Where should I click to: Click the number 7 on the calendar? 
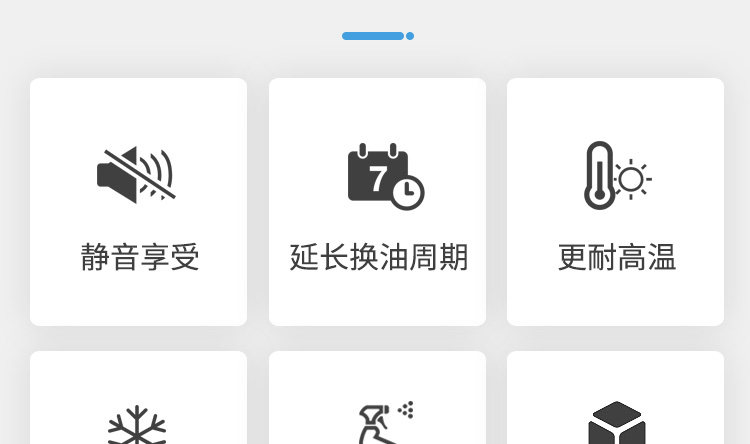tap(378, 178)
